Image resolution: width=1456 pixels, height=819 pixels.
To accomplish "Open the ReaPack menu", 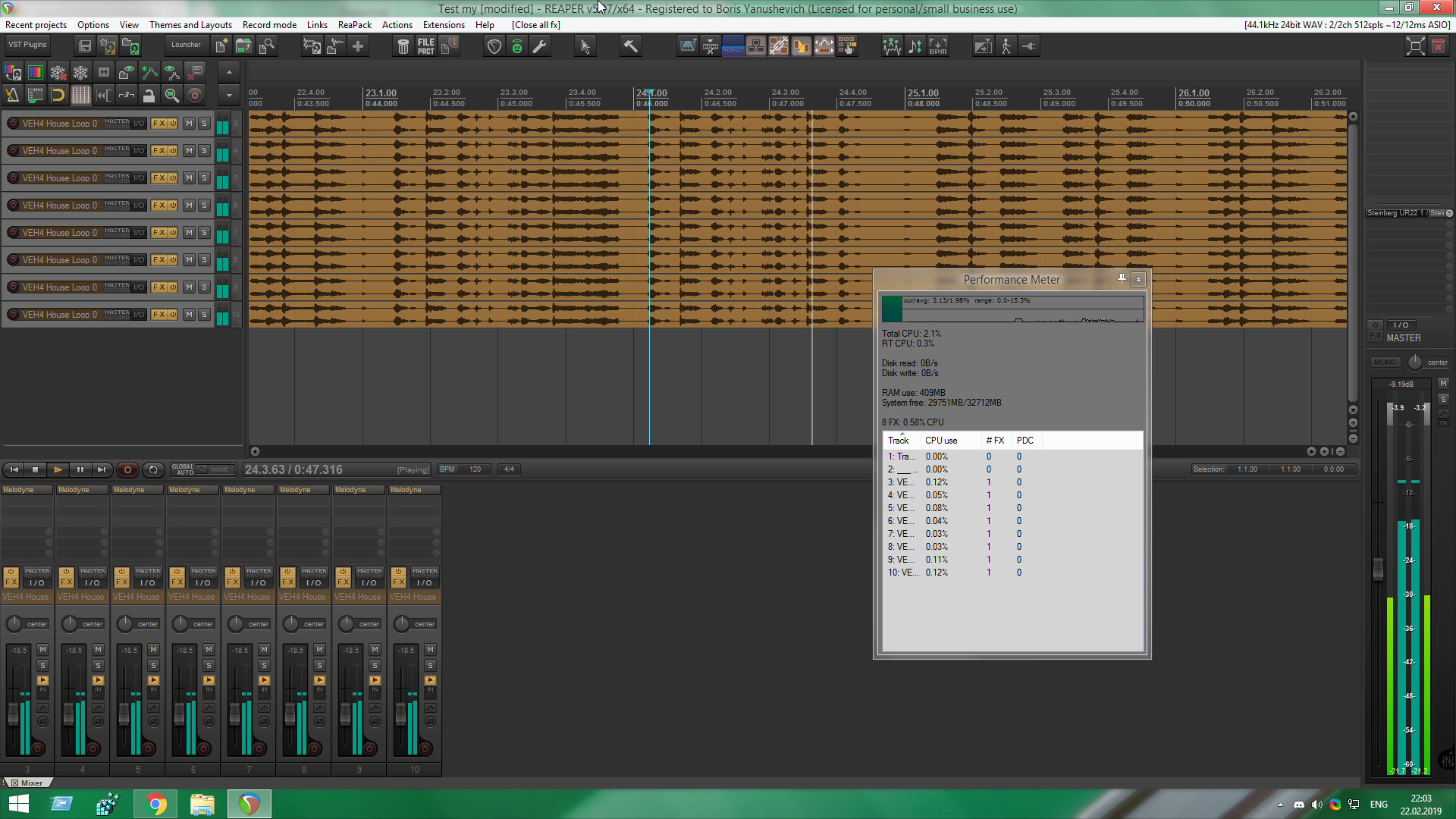I will pyautogui.click(x=354, y=25).
